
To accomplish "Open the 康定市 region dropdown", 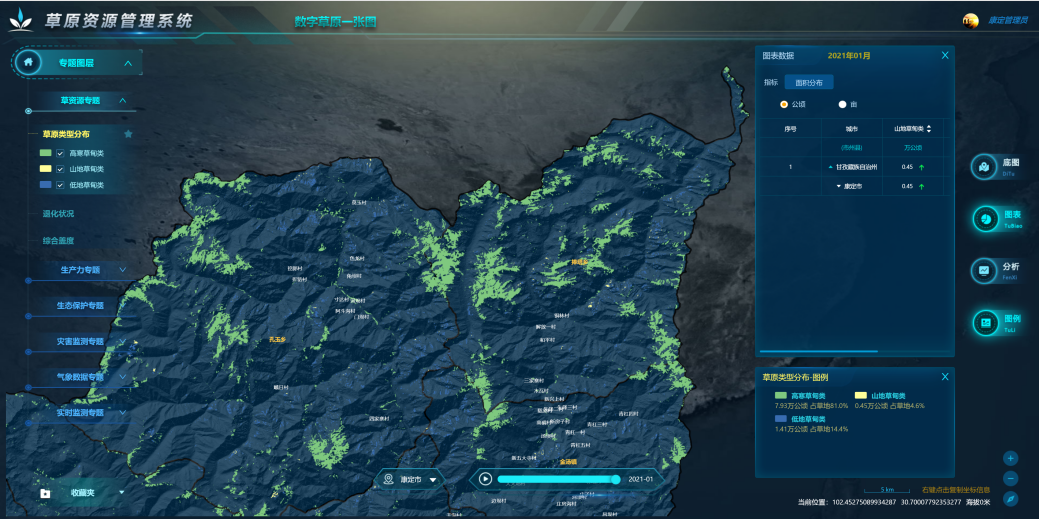I will pyautogui.click(x=433, y=479).
